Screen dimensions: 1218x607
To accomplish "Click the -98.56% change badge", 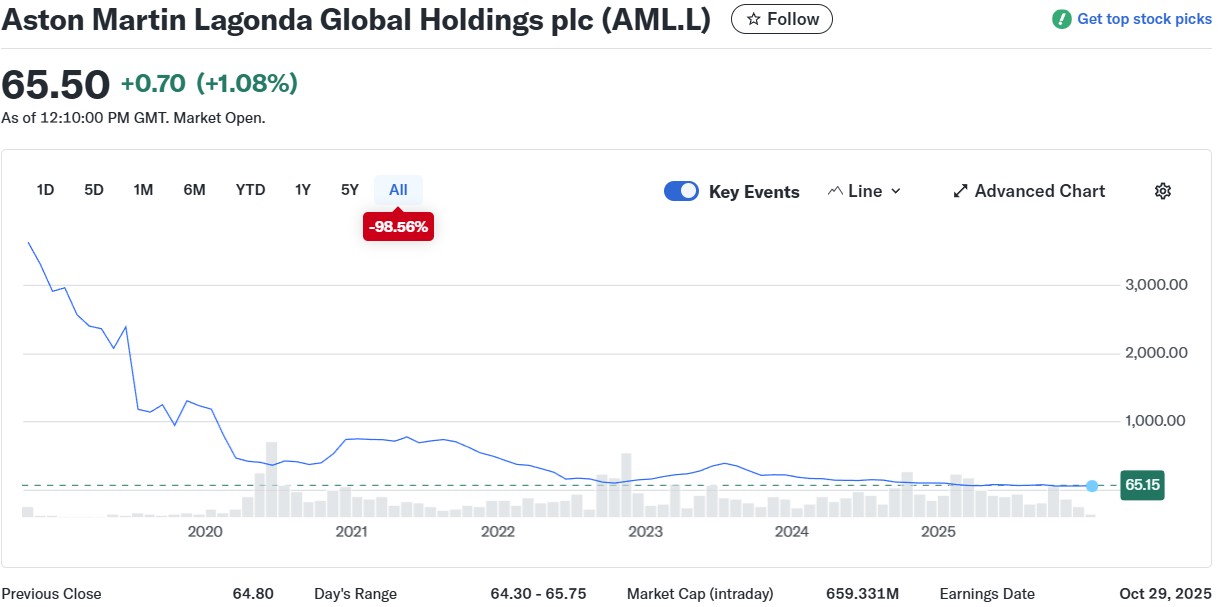I will click(398, 227).
